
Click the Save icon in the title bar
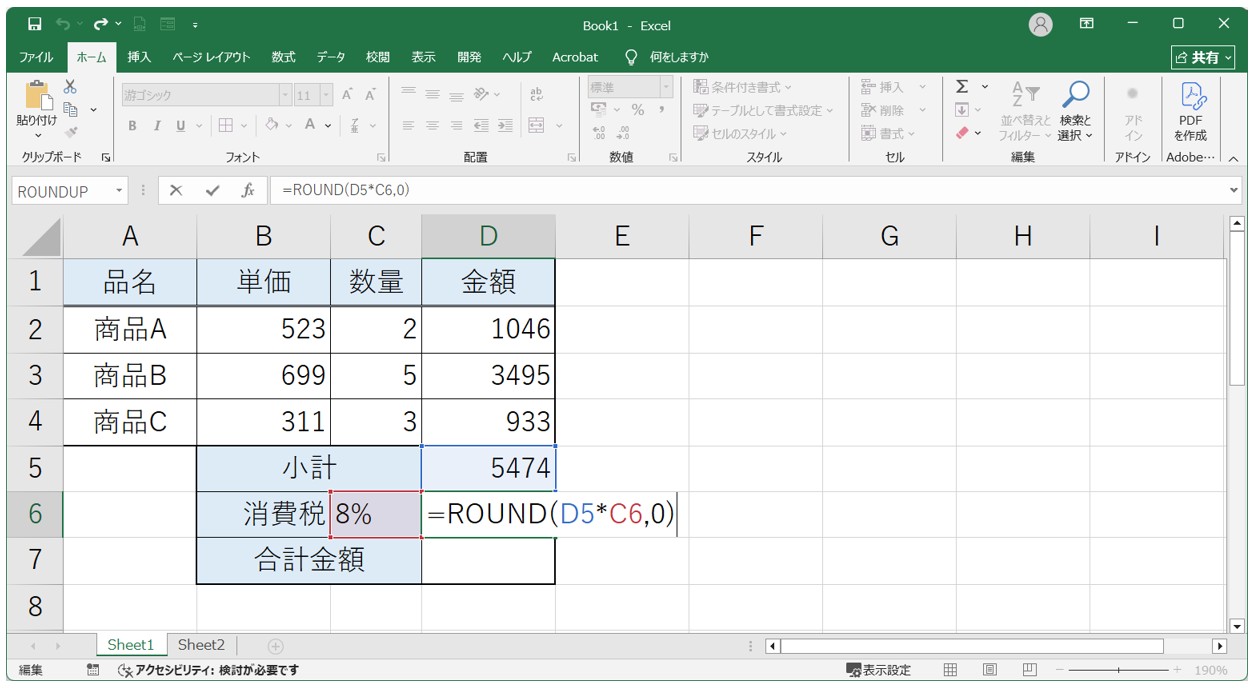tap(35, 24)
